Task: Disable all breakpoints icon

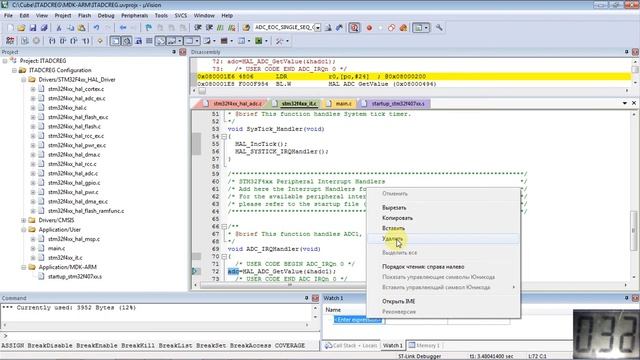Action: click(391, 28)
